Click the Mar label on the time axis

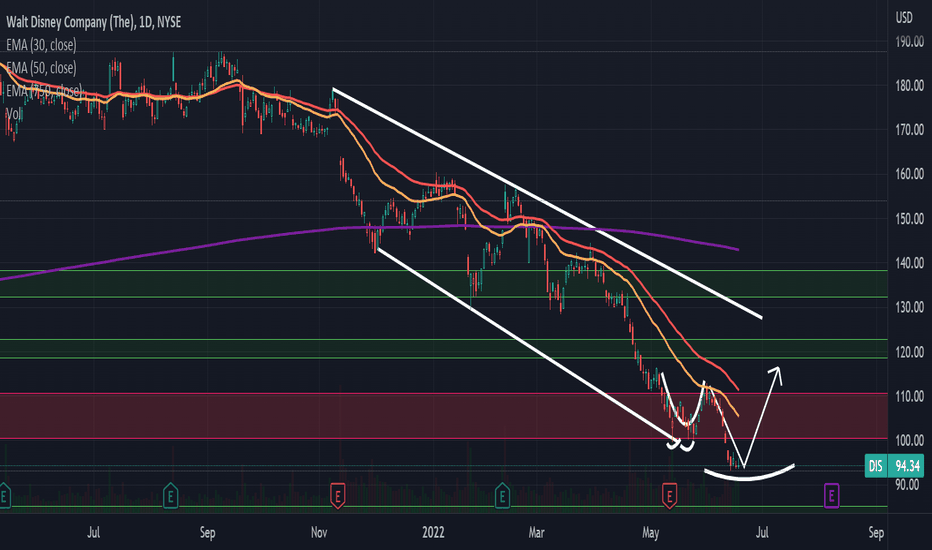[x=537, y=532]
